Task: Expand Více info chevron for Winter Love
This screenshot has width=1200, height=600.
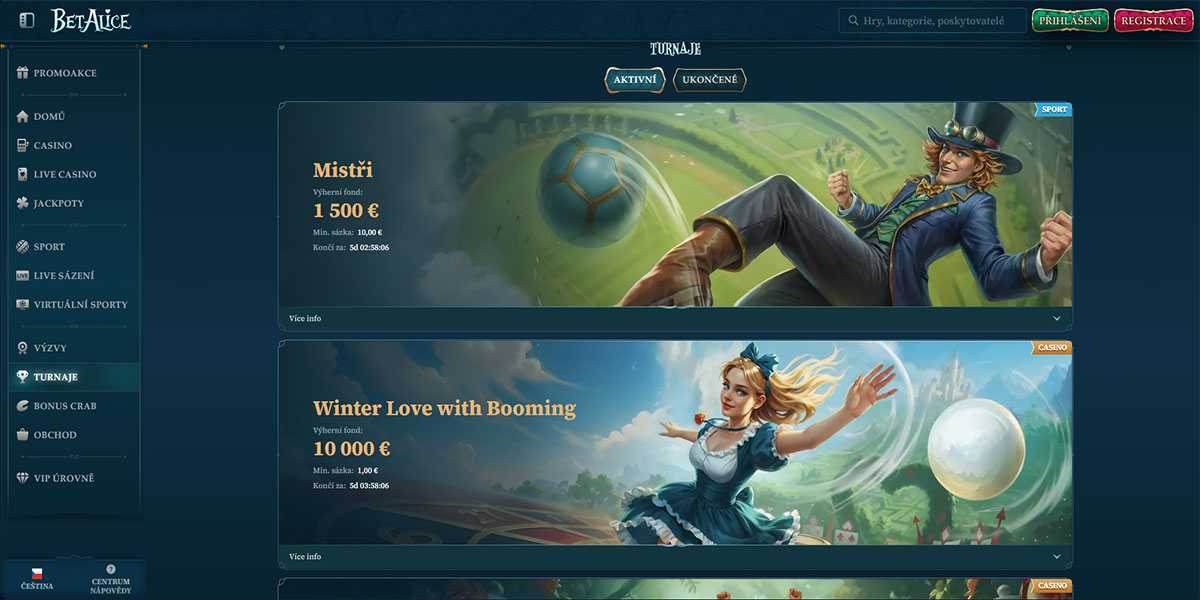Action: click(1057, 557)
